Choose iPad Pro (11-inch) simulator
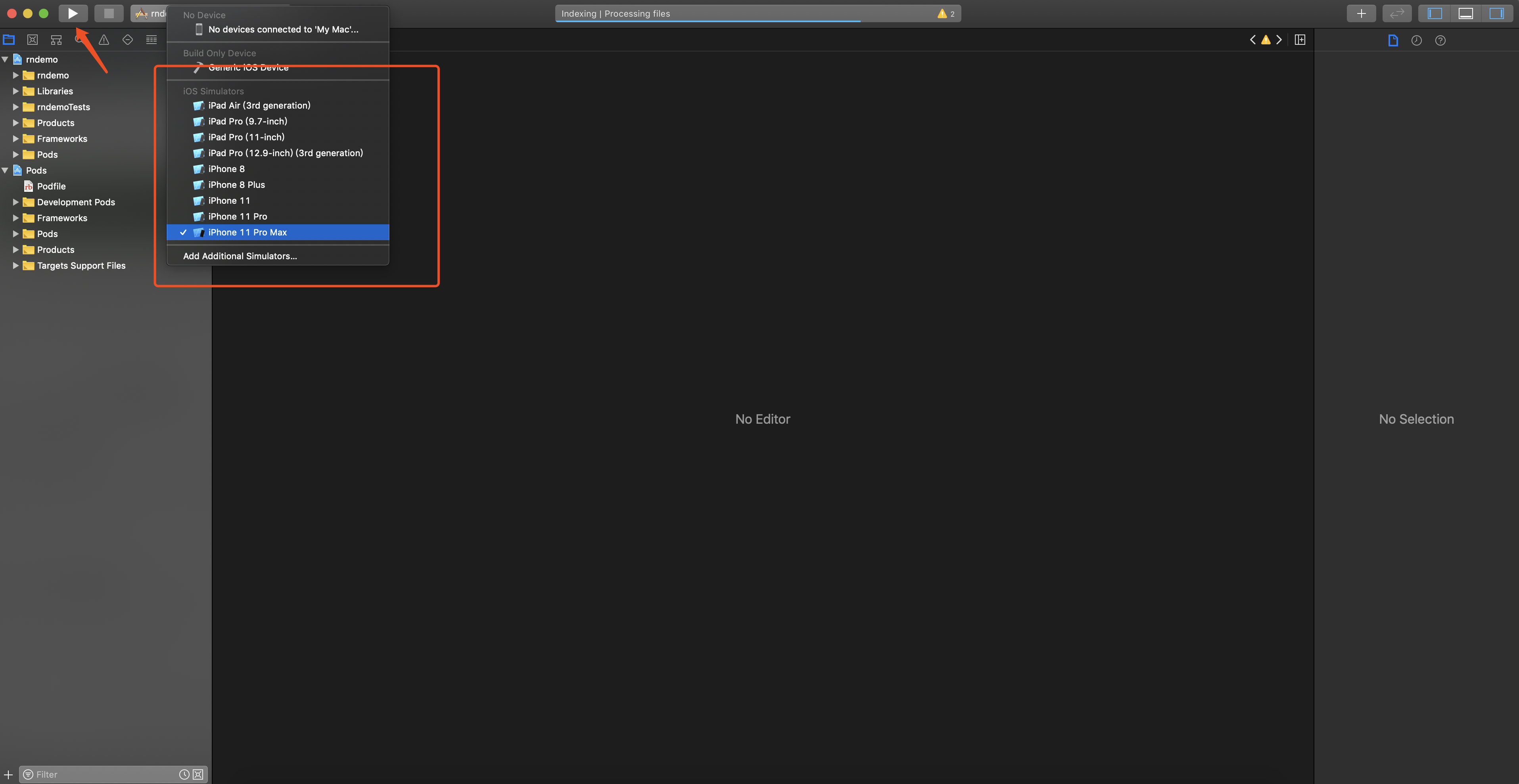This screenshot has height=784, width=1519. 246,137
